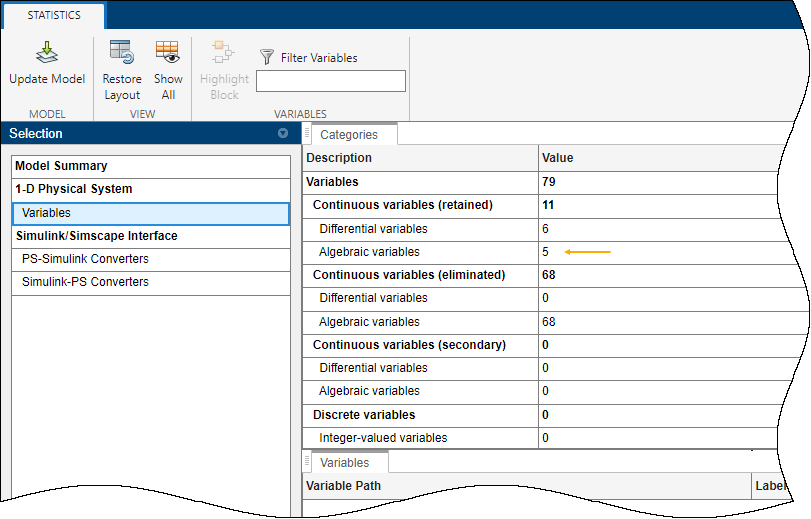Select the Variables tab in lower panel
Image resolution: width=811 pixels, height=519 pixels.
(344, 463)
